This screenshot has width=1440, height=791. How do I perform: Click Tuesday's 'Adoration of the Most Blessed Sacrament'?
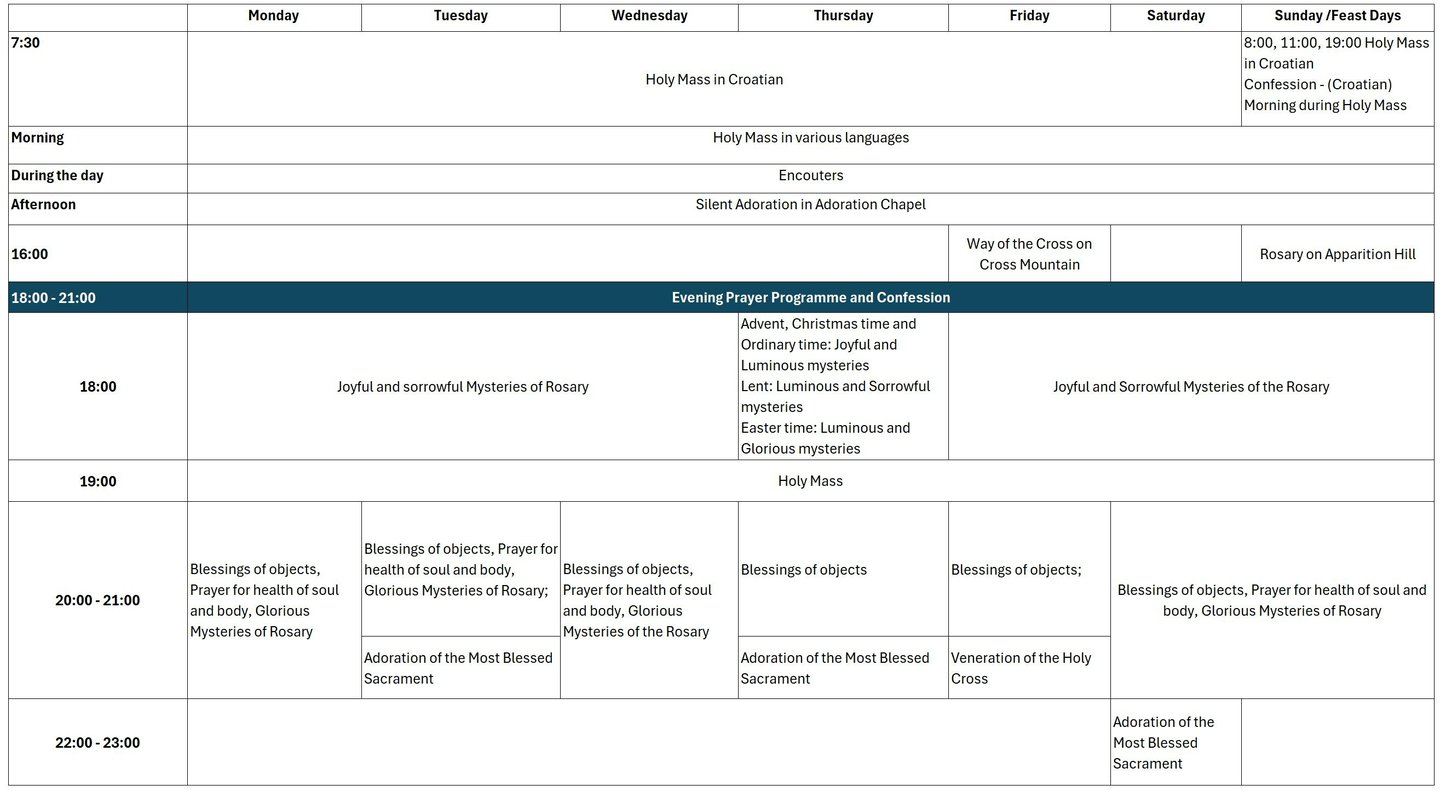[461, 668]
